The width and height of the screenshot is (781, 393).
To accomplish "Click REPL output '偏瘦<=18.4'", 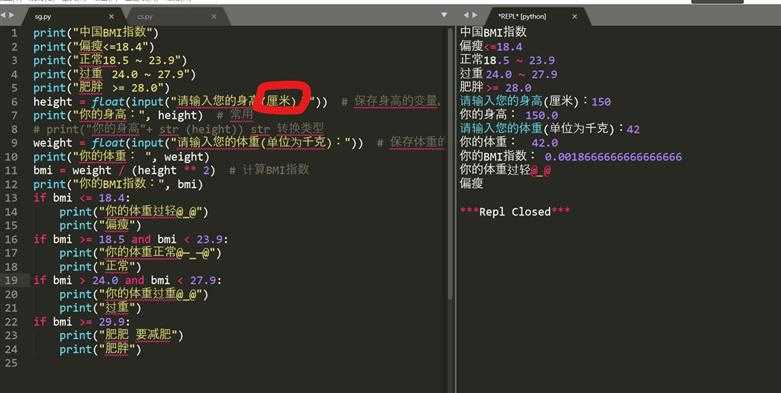I will click(491, 47).
